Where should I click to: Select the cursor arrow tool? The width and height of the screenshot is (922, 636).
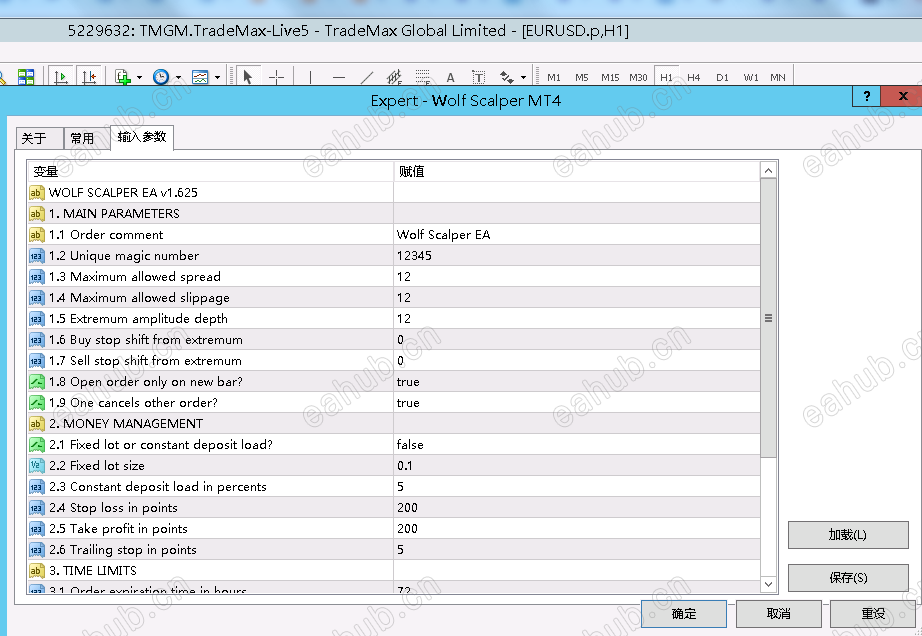248,77
